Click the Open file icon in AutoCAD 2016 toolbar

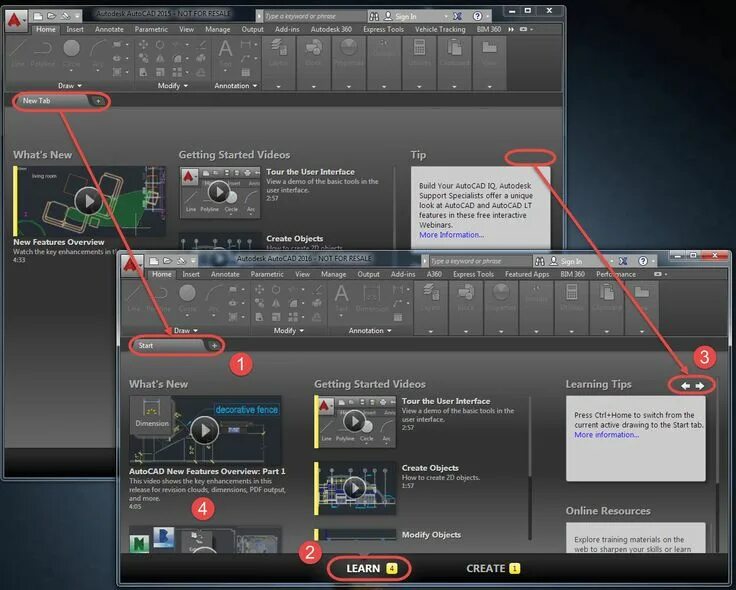(x=167, y=261)
